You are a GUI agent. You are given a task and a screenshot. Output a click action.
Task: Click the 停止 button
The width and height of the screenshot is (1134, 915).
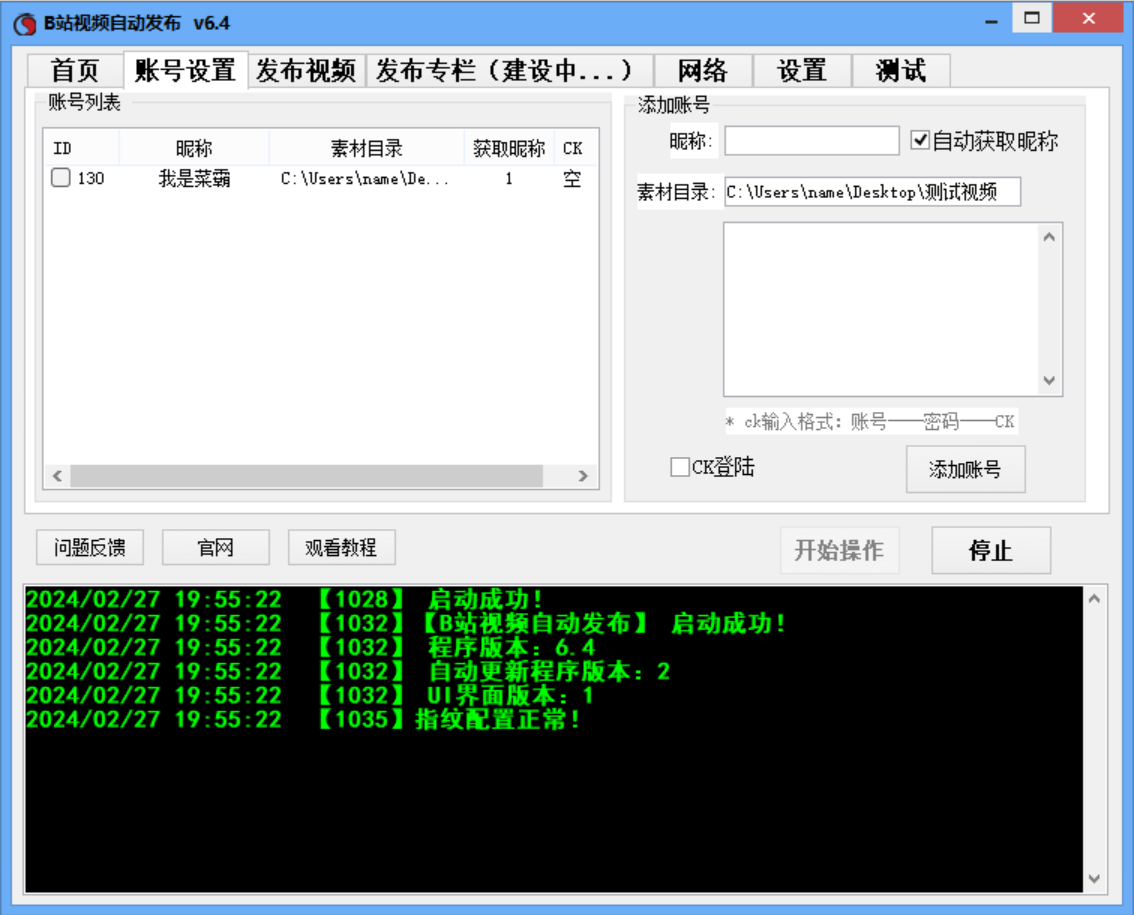[x=991, y=550]
